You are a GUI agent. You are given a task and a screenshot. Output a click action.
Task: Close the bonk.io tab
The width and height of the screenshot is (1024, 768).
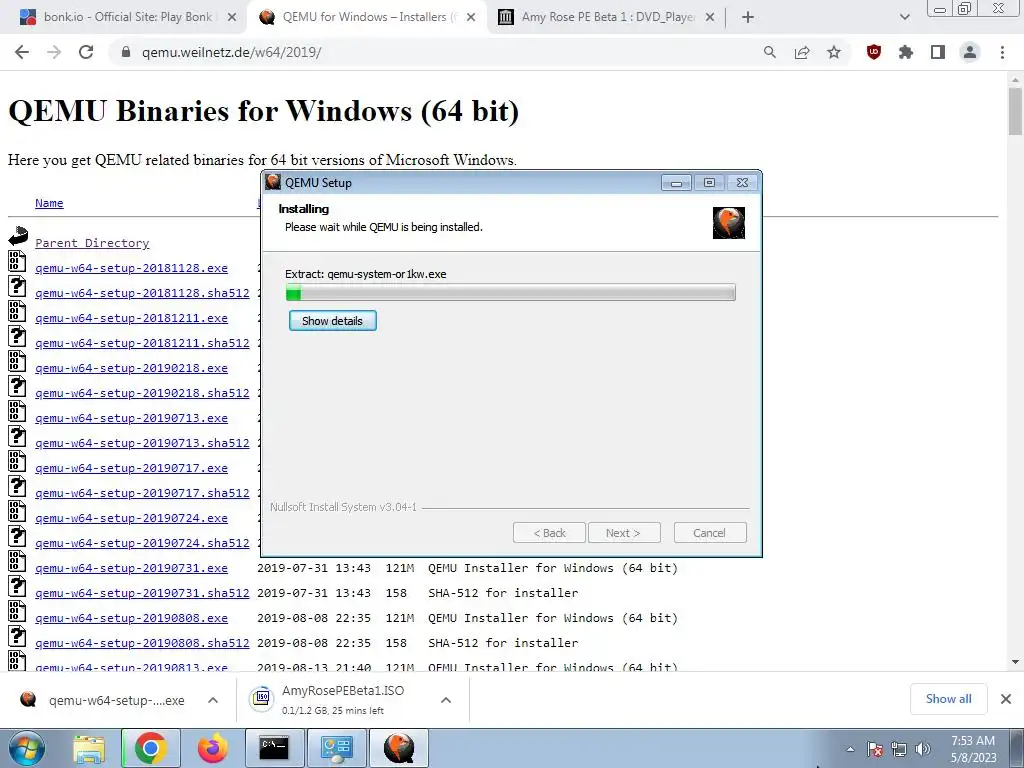tap(232, 17)
